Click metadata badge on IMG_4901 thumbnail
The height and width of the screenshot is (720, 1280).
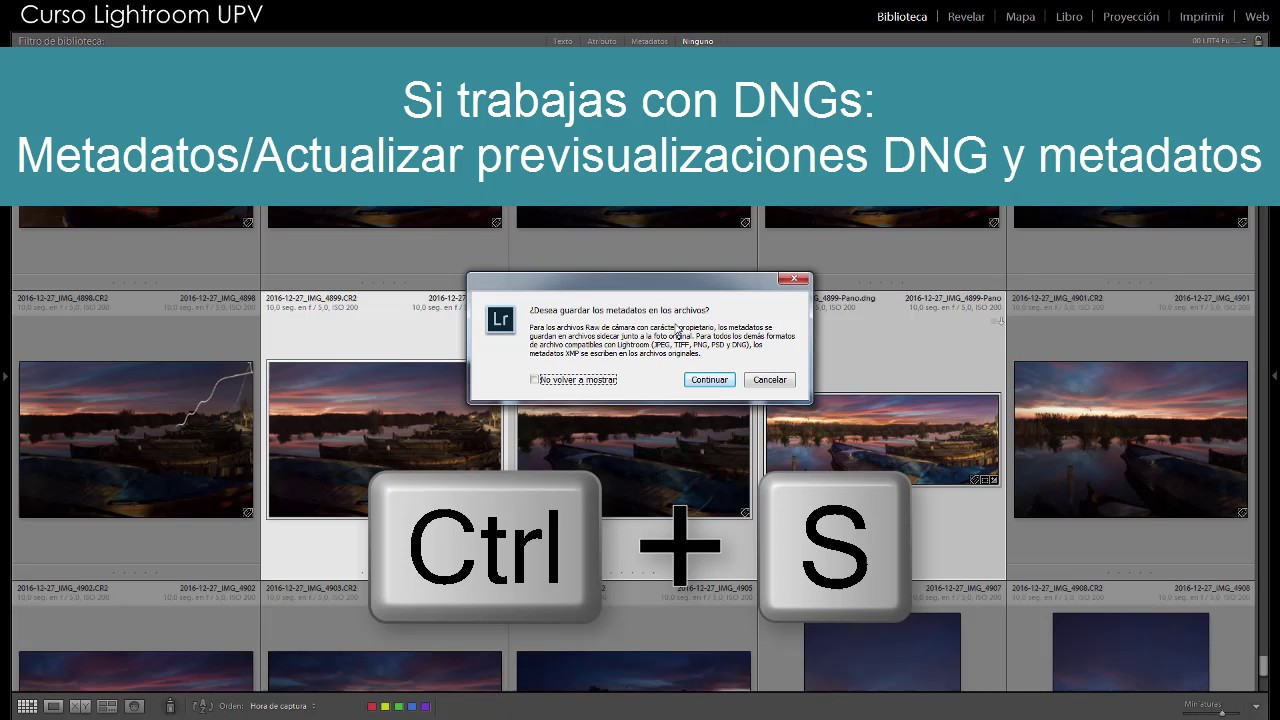coord(1242,512)
